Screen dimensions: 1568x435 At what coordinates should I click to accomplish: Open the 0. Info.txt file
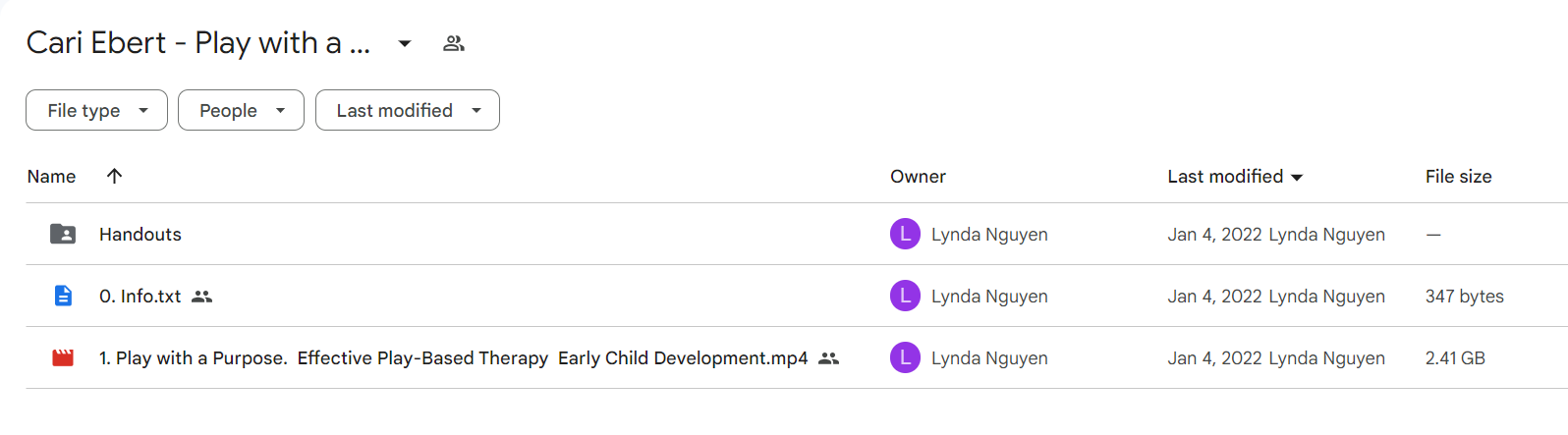tap(140, 297)
